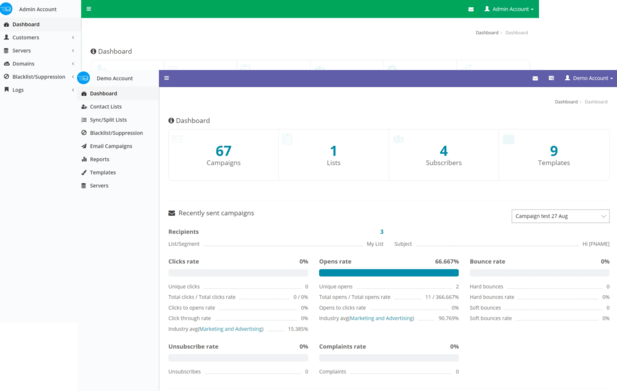Open Logs in Admin sidebar

[18, 90]
